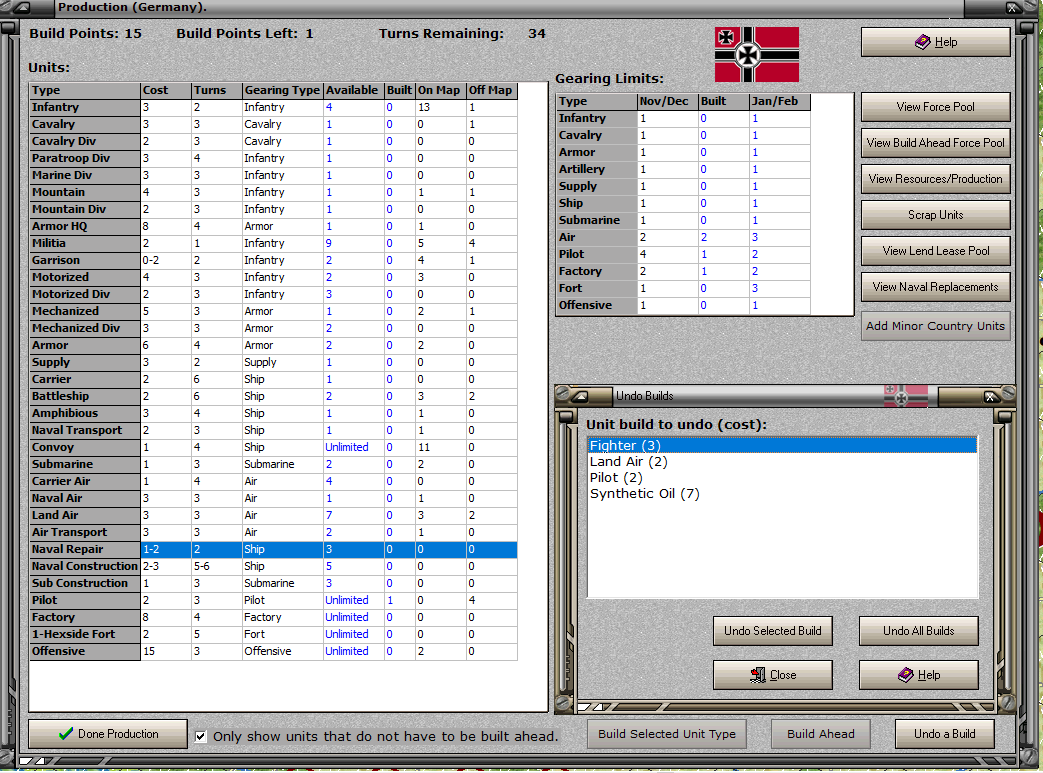Click the book icon in Undo Builds Help

pos(906,675)
